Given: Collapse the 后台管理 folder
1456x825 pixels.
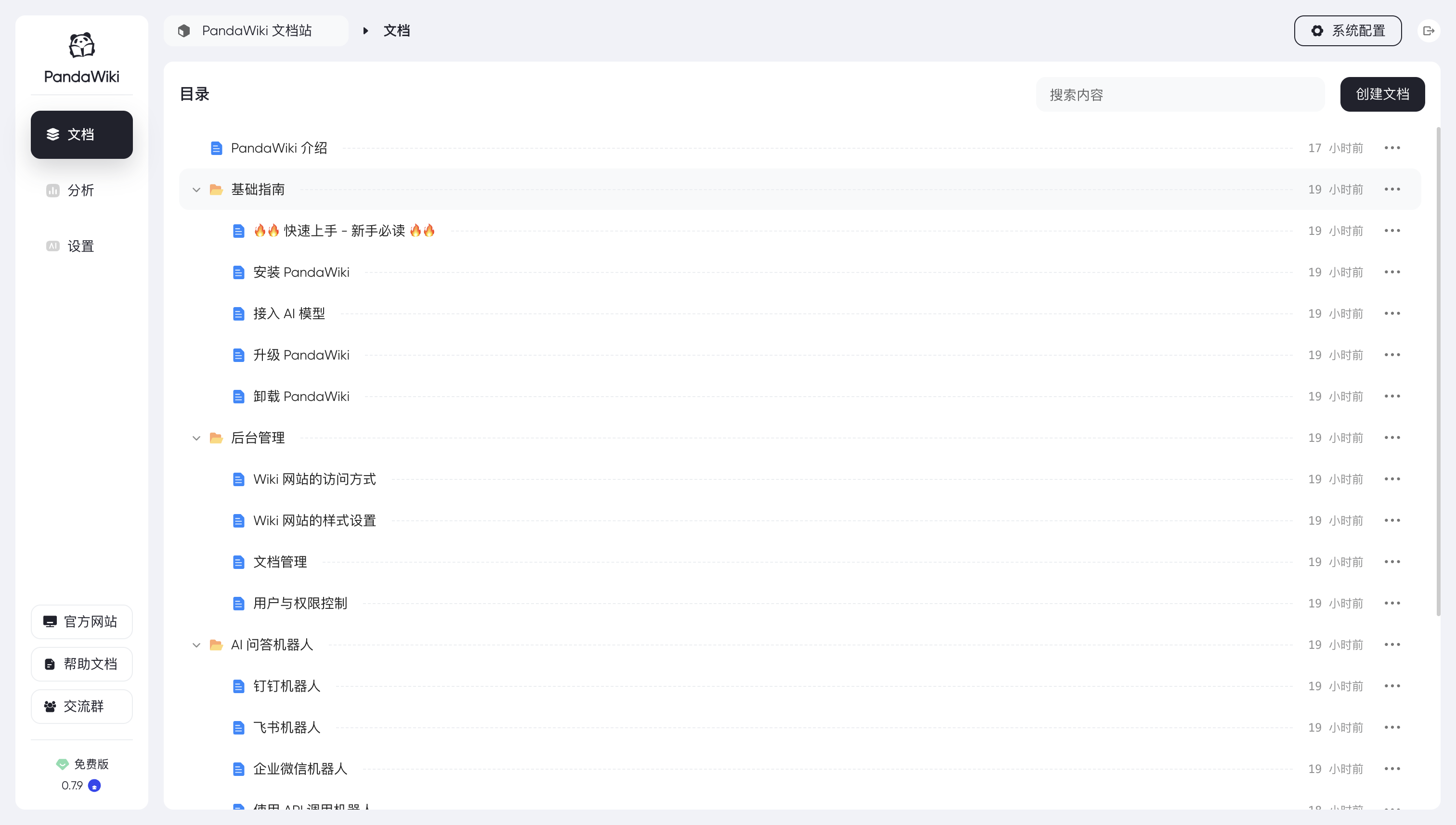Looking at the screenshot, I should pos(196,438).
